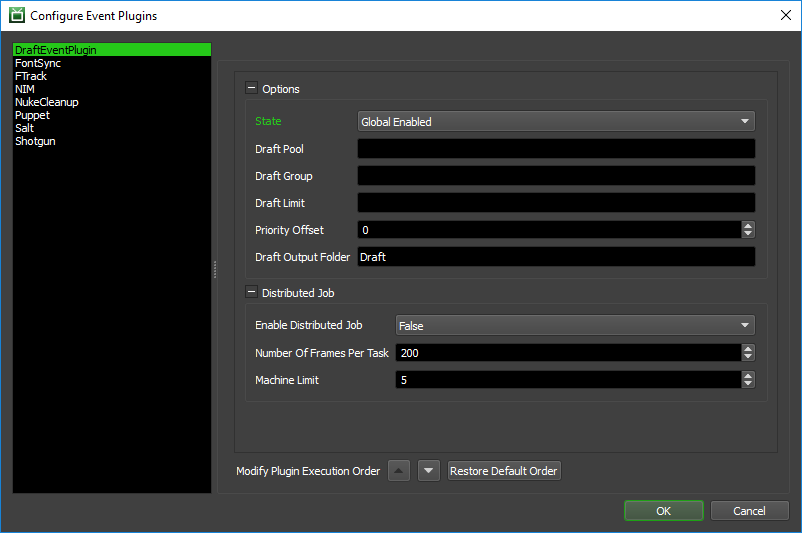
Task: Increase Machine Limit with up arrow
Action: 748,375
